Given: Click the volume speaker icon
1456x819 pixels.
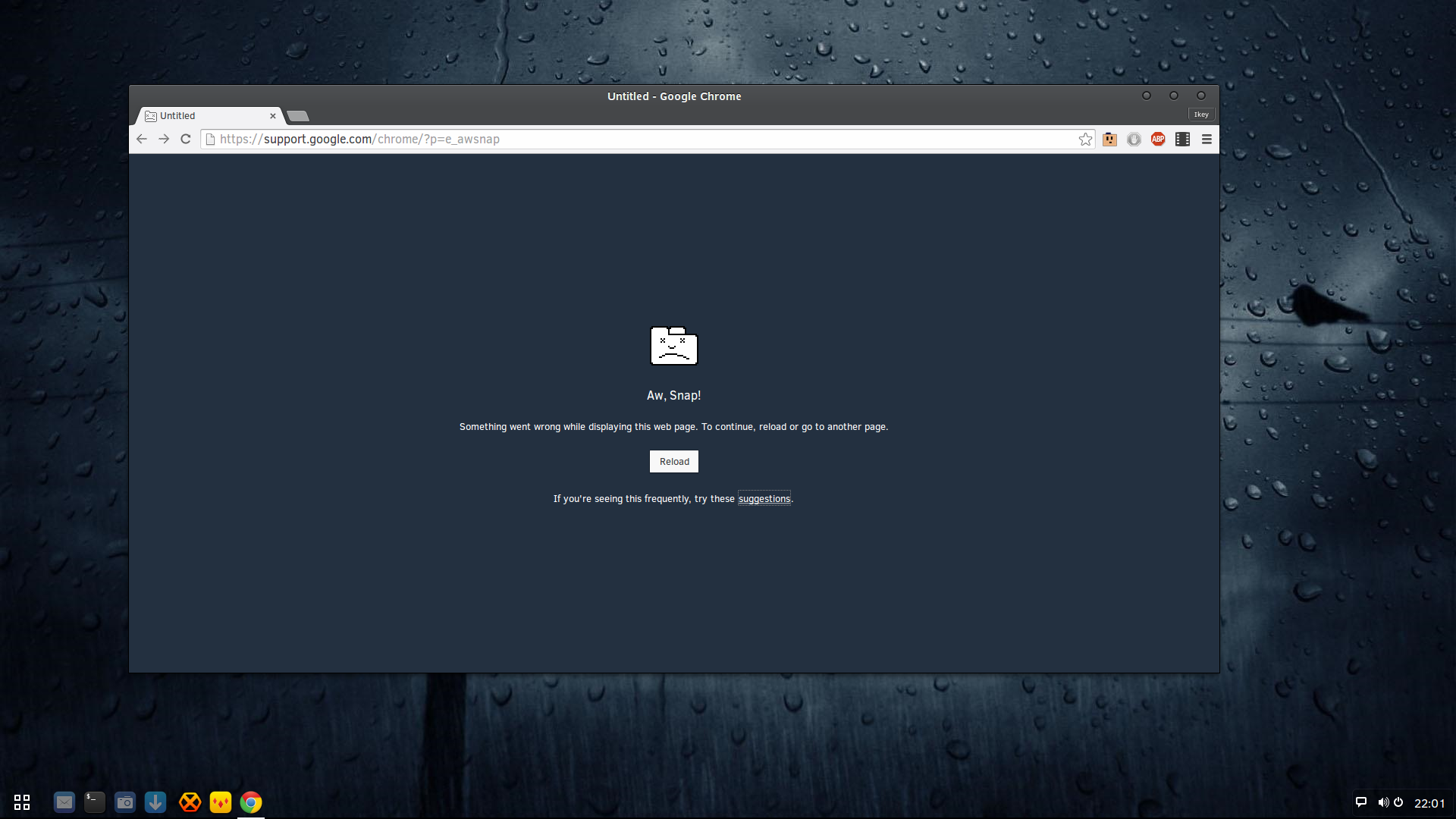Looking at the screenshot, I should [1383, 802].
